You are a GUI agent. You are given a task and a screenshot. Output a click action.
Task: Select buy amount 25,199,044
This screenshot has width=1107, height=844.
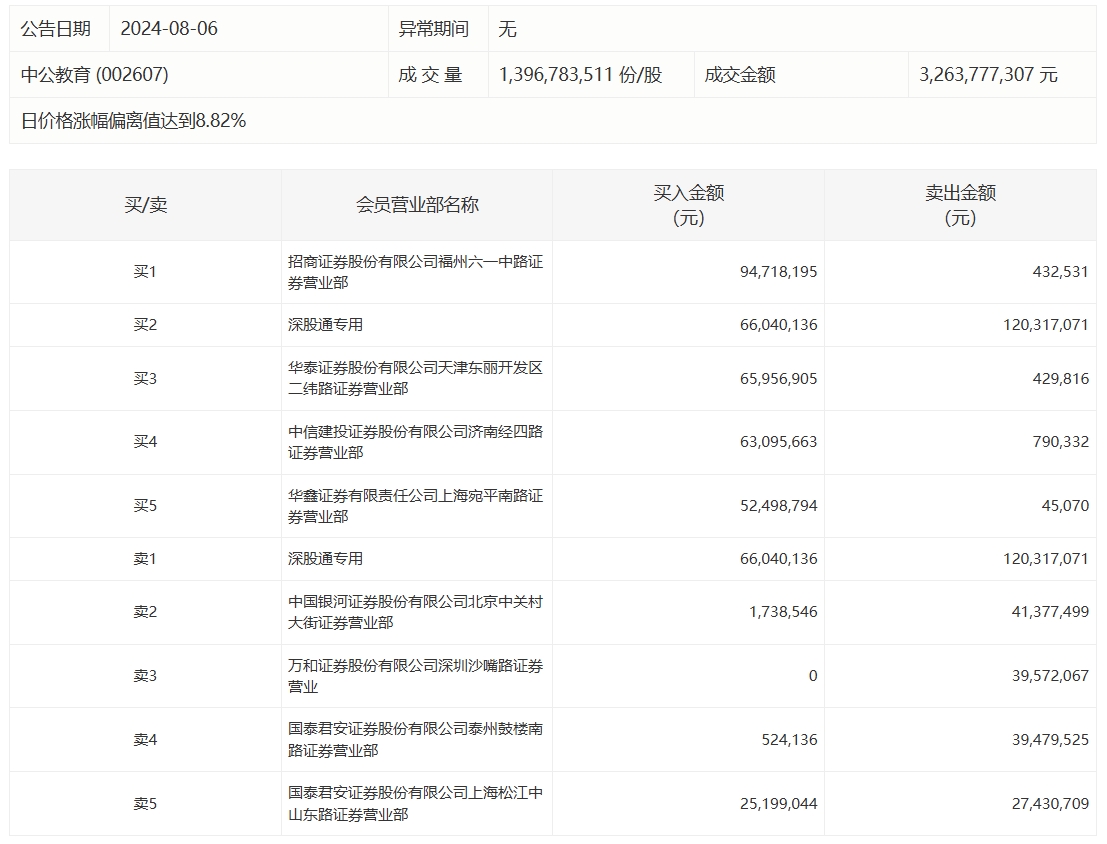pyautogui.click(x=778, y=804)
